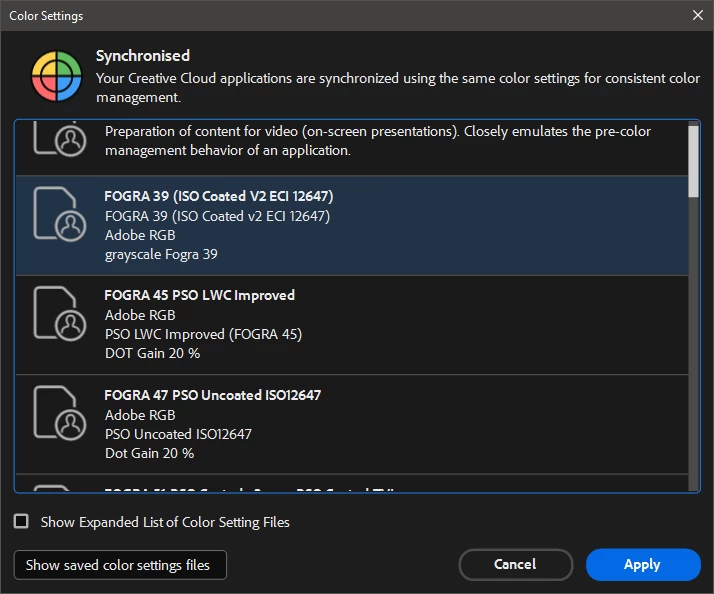Click the Synchronised heading

[x=143, y=56]
